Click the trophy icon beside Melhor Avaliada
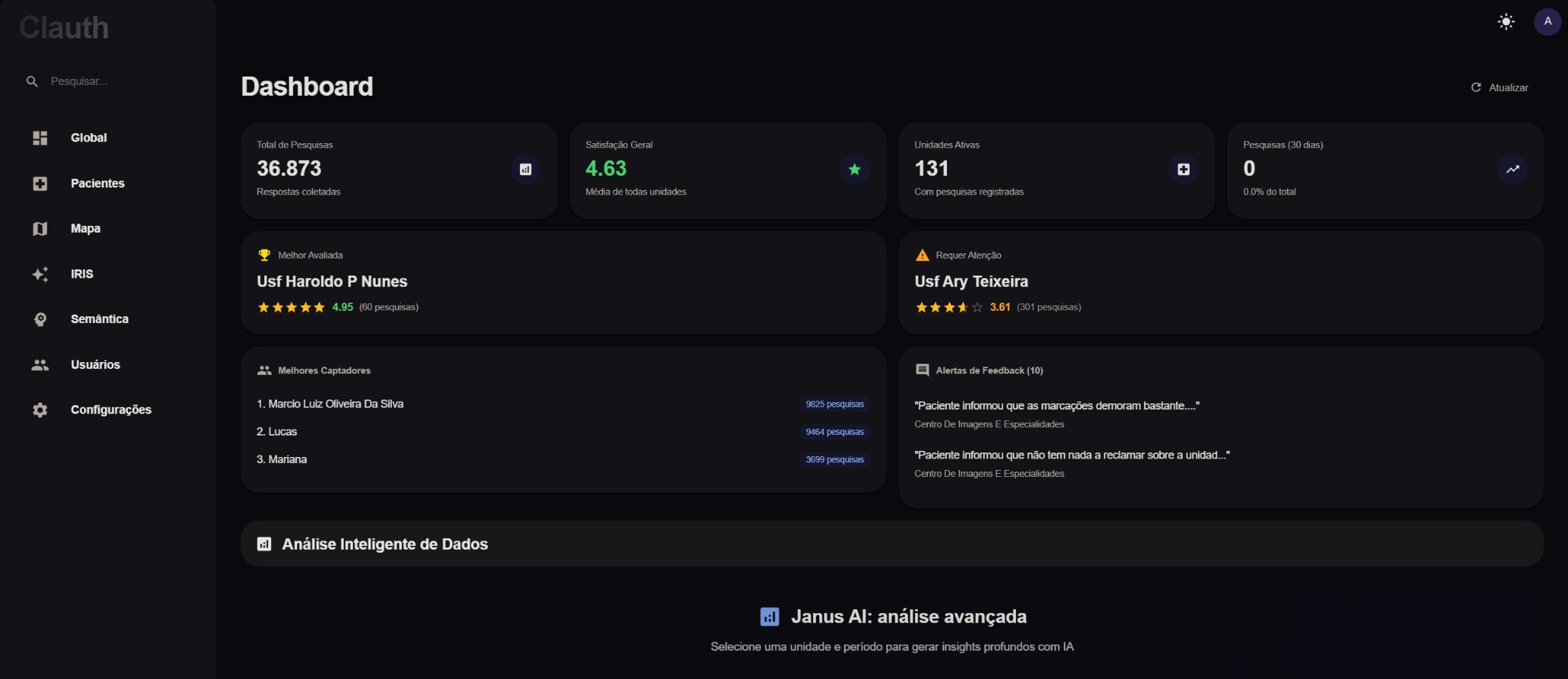This screenshot has height=679, width=1568. (x=265, y=254)
